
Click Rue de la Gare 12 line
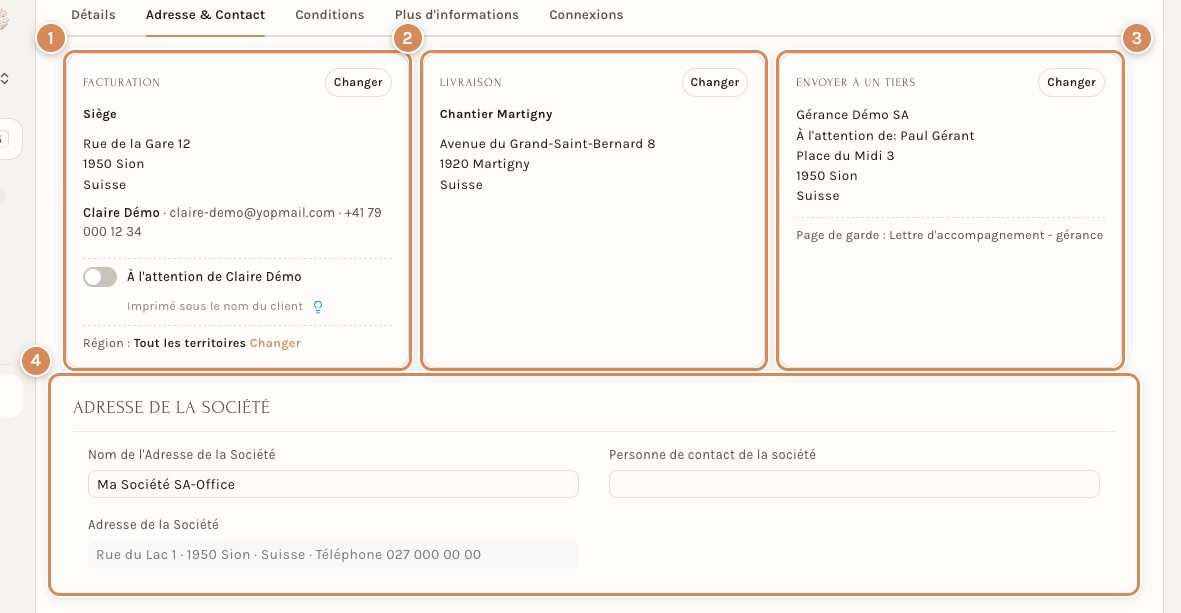pos(136,144)
